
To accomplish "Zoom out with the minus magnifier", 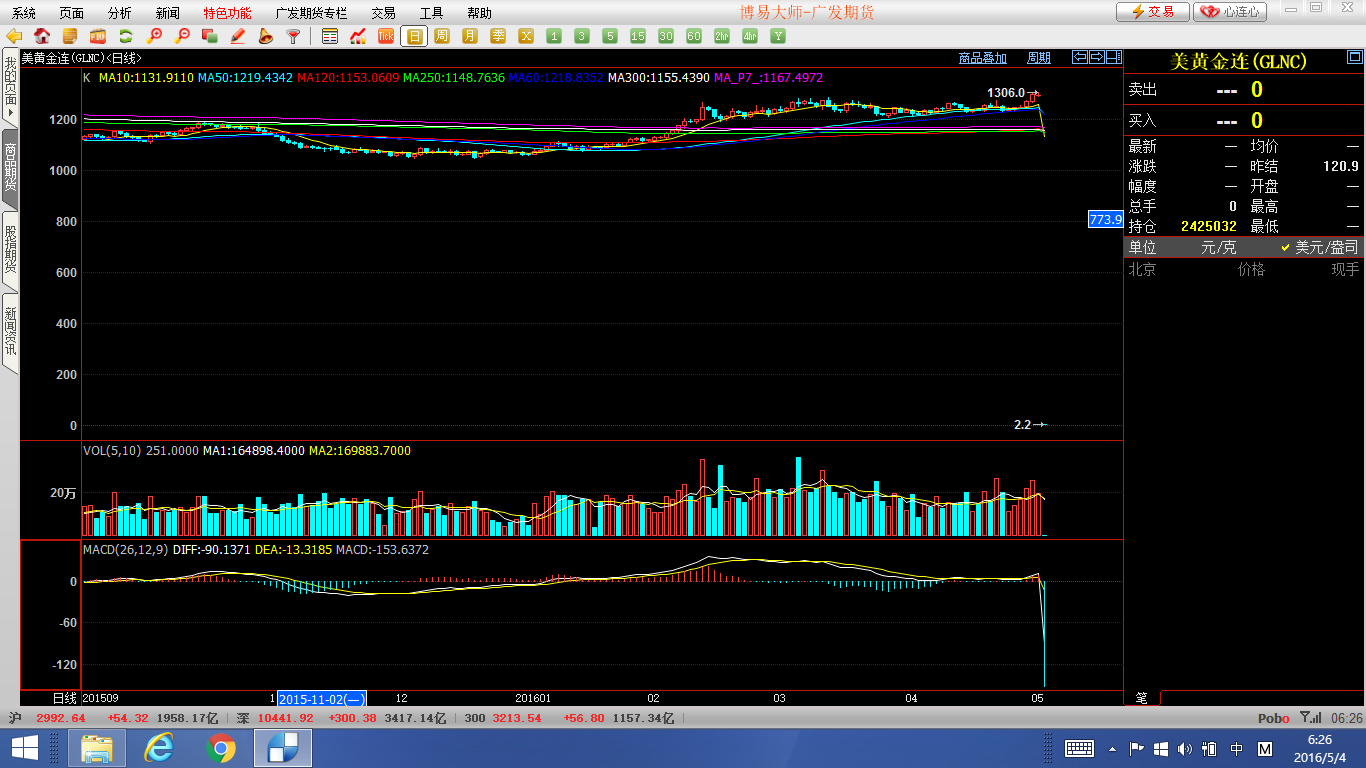I will (182, 36).
